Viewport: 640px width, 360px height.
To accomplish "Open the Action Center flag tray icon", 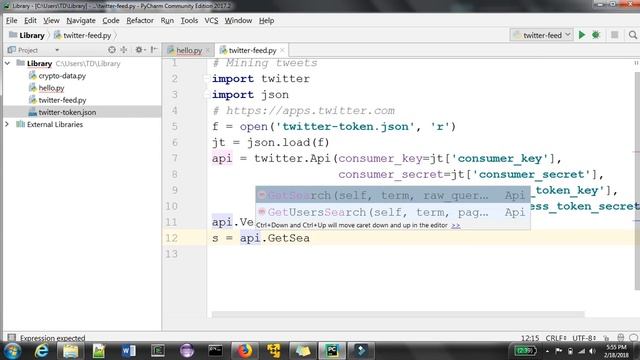I will [x=559, y=351].
